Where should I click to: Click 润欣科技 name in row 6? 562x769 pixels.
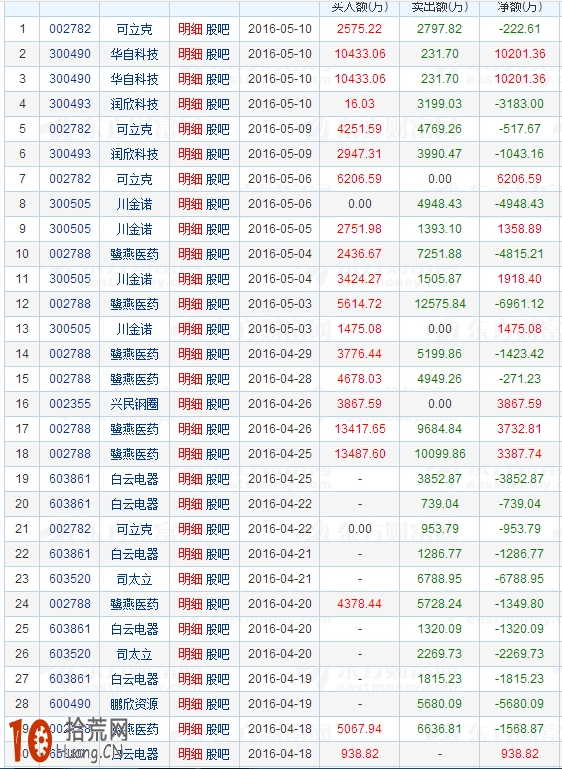[x=134, y=154]
